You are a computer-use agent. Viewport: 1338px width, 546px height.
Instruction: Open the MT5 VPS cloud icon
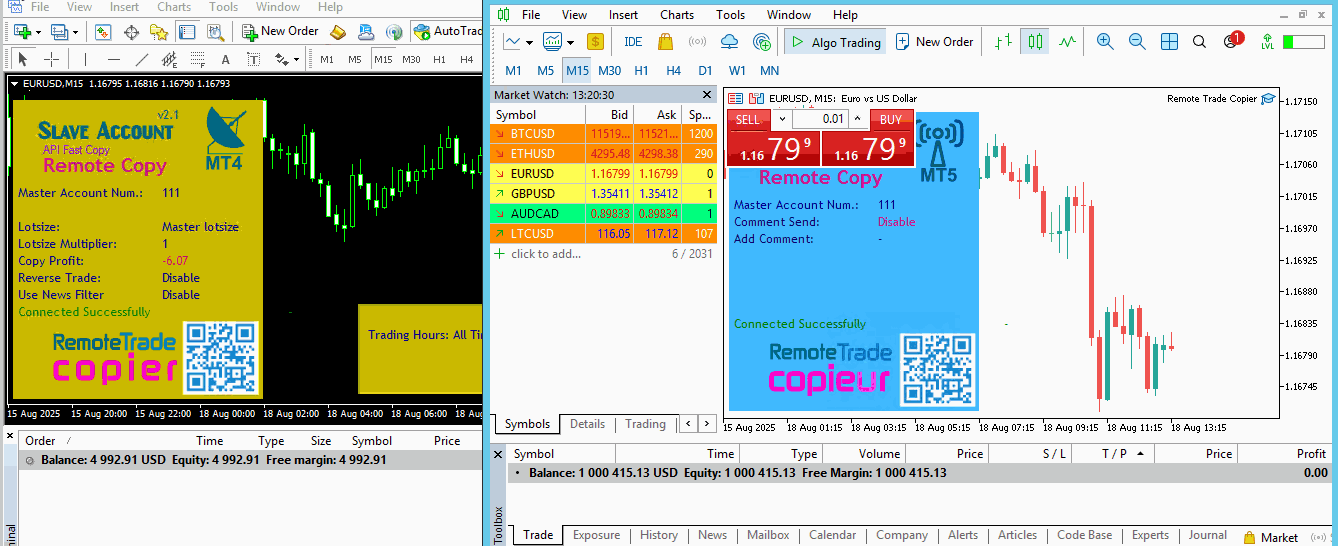point(730,42)
